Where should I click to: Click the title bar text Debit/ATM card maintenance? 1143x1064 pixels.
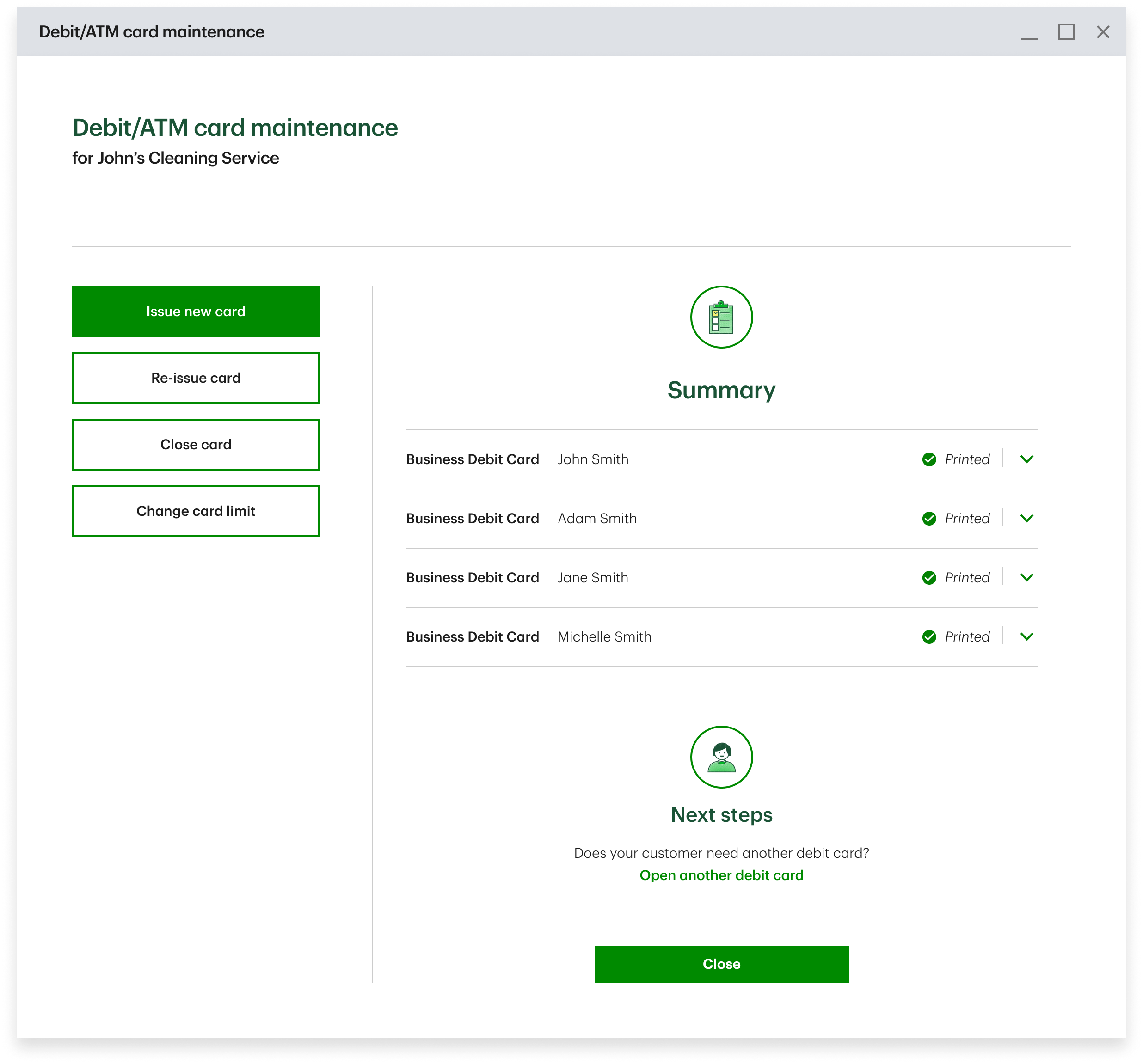tap(151, 32)
